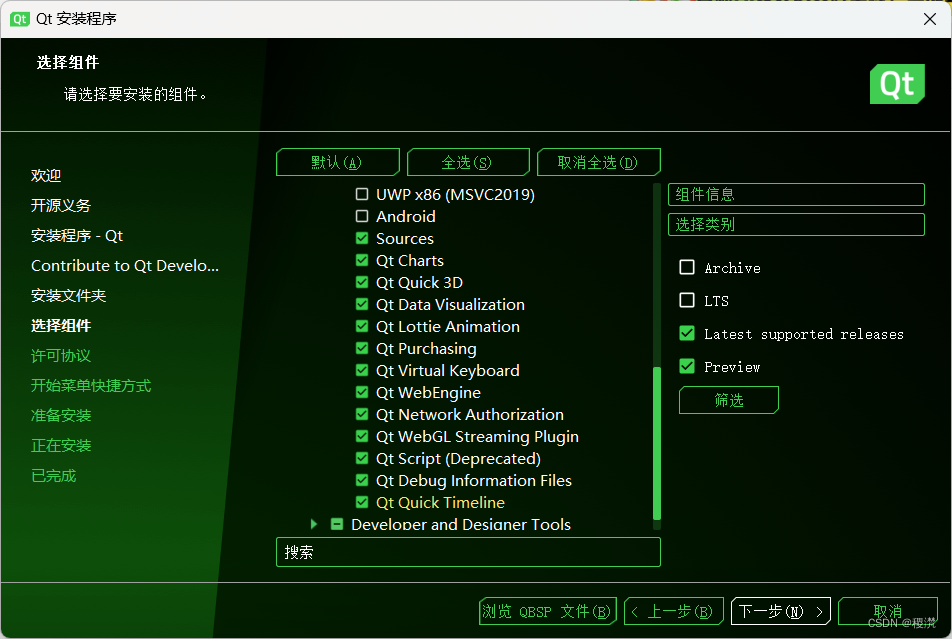Viewport: 952px width, 639px height.
Task: Enable the LTS category checkbox
Action: [x=687, y=300]
